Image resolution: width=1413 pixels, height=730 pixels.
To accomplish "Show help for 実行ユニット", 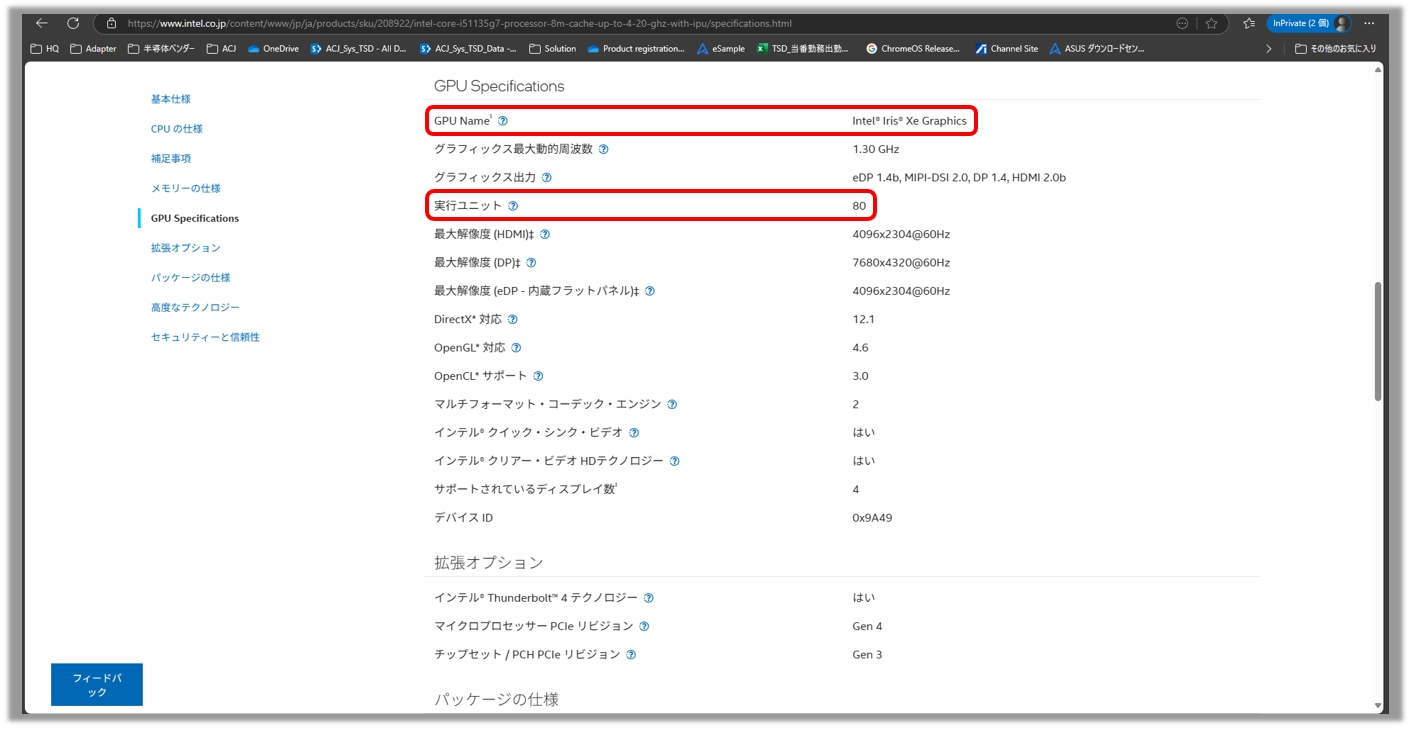I will point(513,206).
